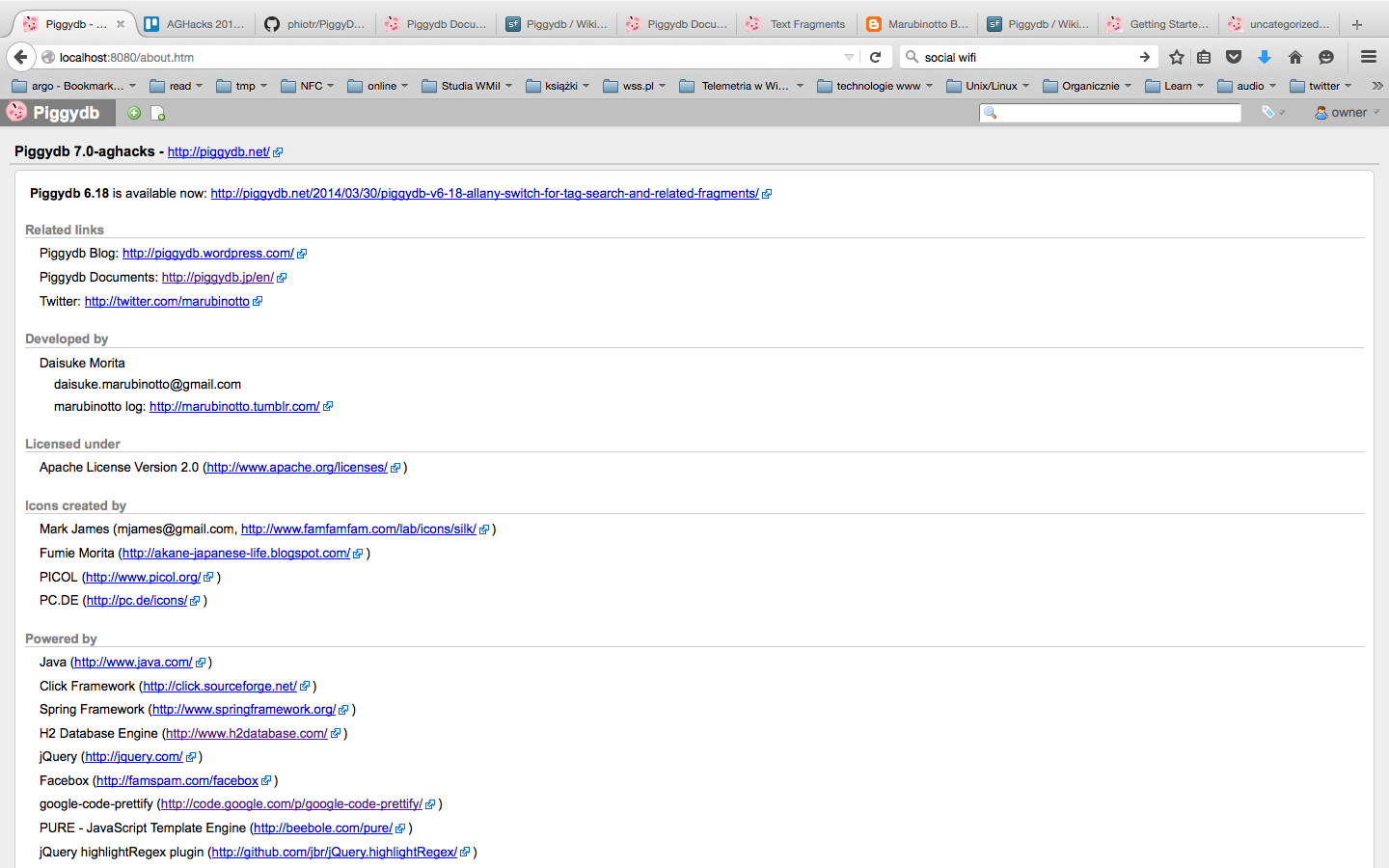Switch to the AGHacks 201... tab

click(195, 24)
